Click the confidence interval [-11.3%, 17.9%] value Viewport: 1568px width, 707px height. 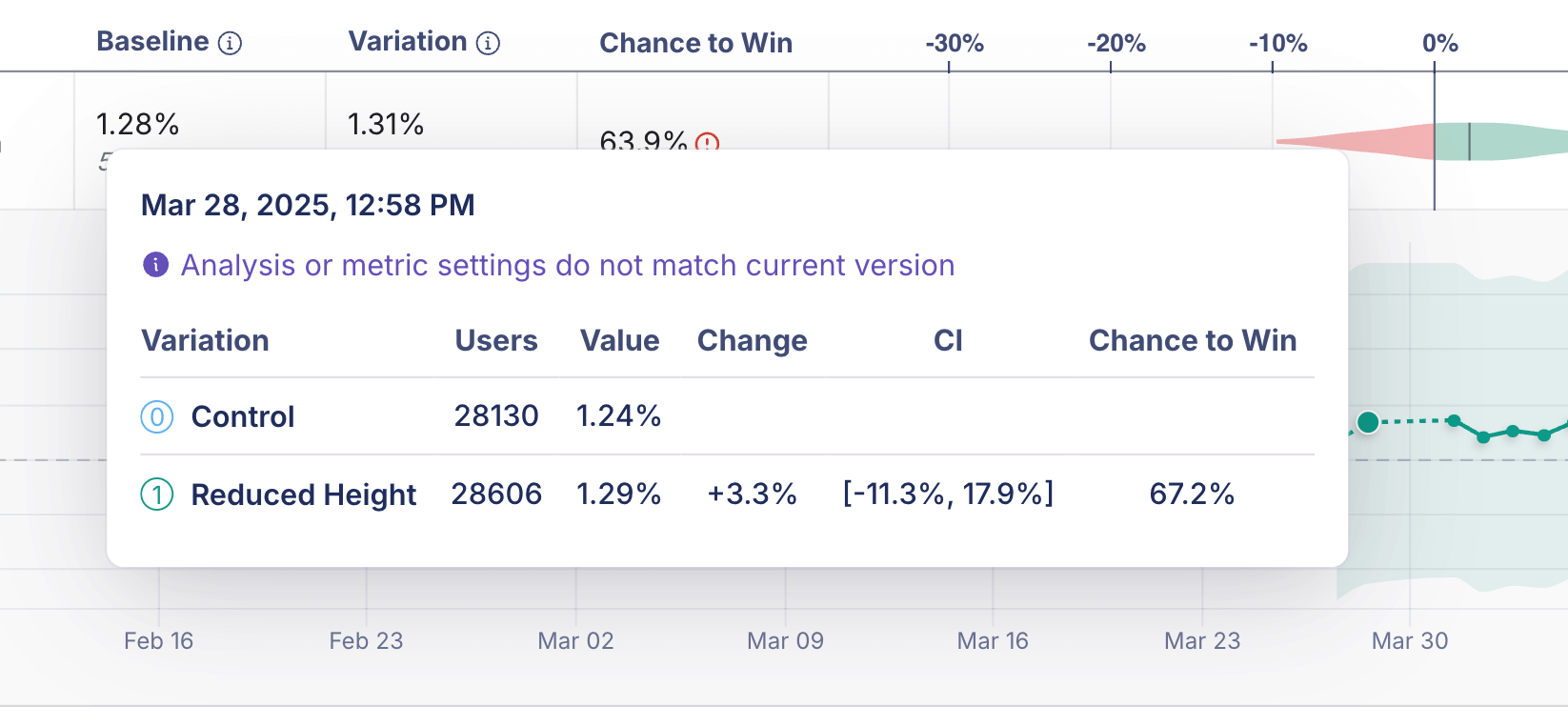(x=948, y=494)
